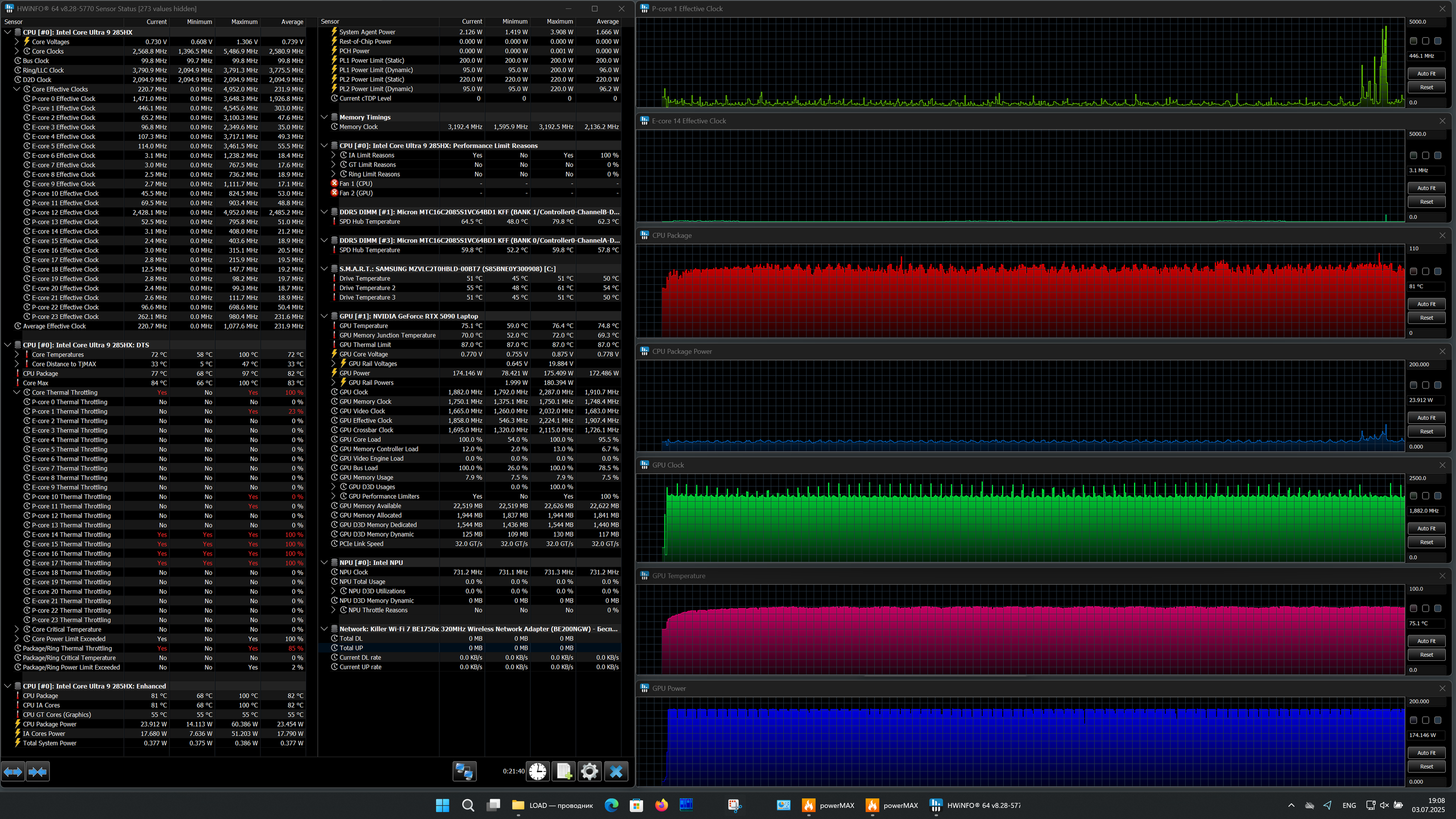Collapse the GPU [#1] NVIDIA GeForce RTX 5090 section
This screenshot has height=819, width=1456.
[x=324, y=316]
